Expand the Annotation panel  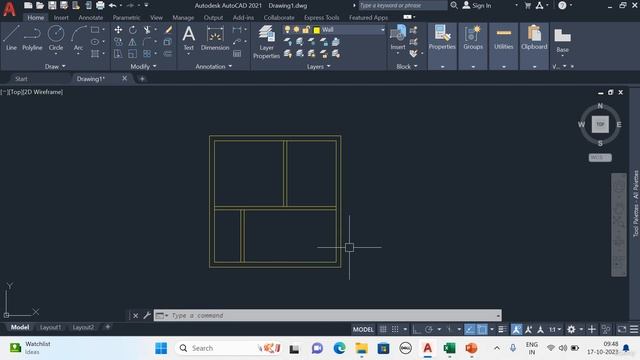pos(213,66)
